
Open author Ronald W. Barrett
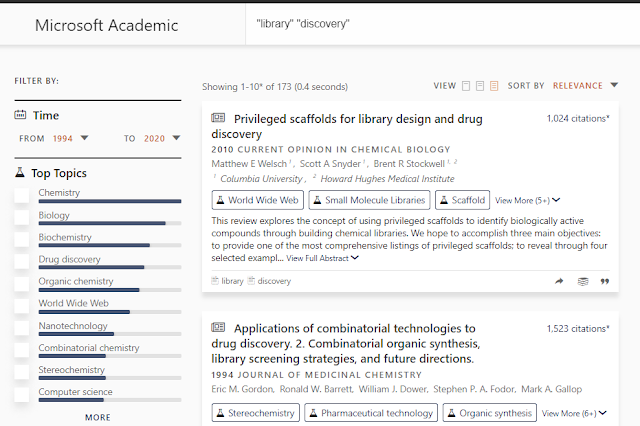coord(316,389)
